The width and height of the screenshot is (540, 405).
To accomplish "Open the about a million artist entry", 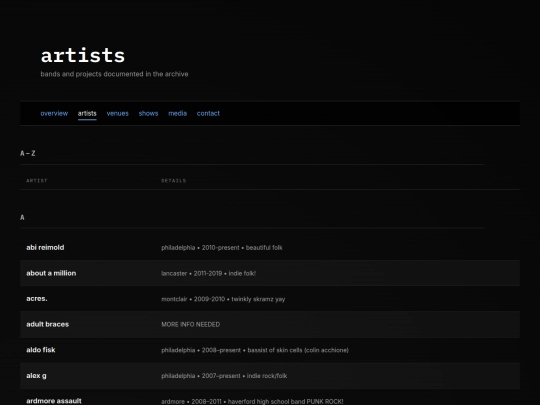I will (x=51, y=273).
